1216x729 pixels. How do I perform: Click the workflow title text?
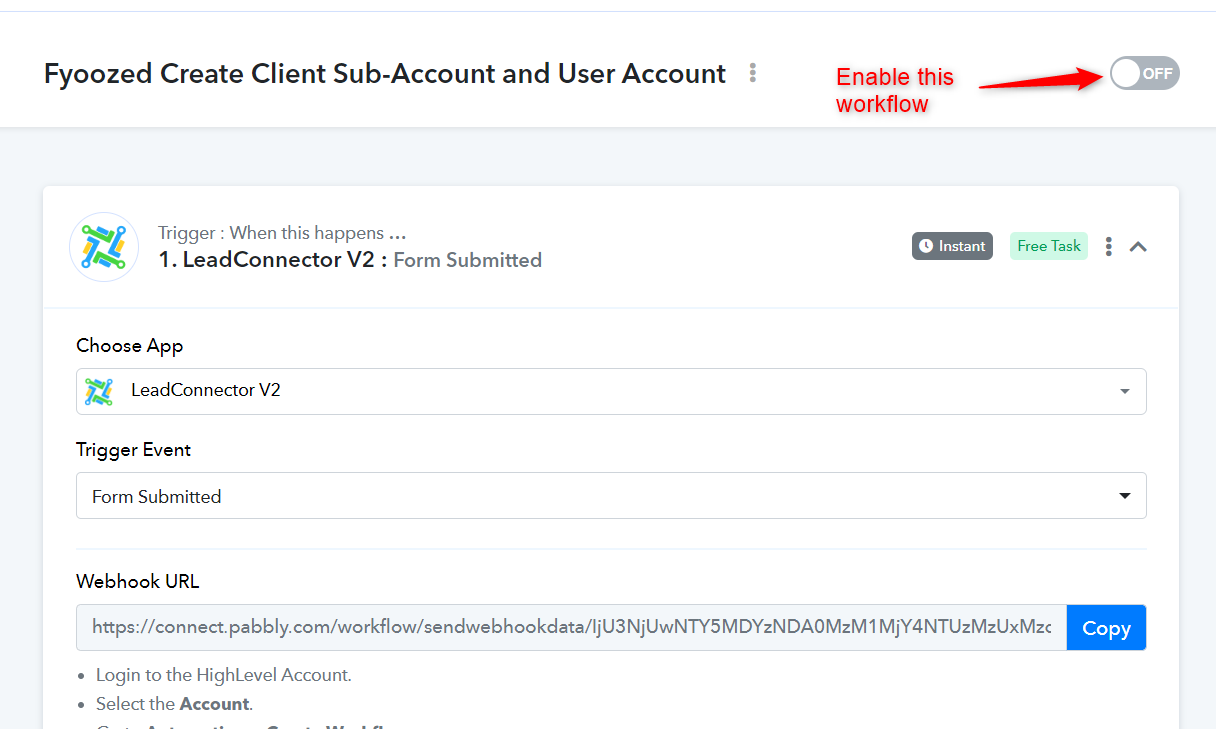pos(385,73)
